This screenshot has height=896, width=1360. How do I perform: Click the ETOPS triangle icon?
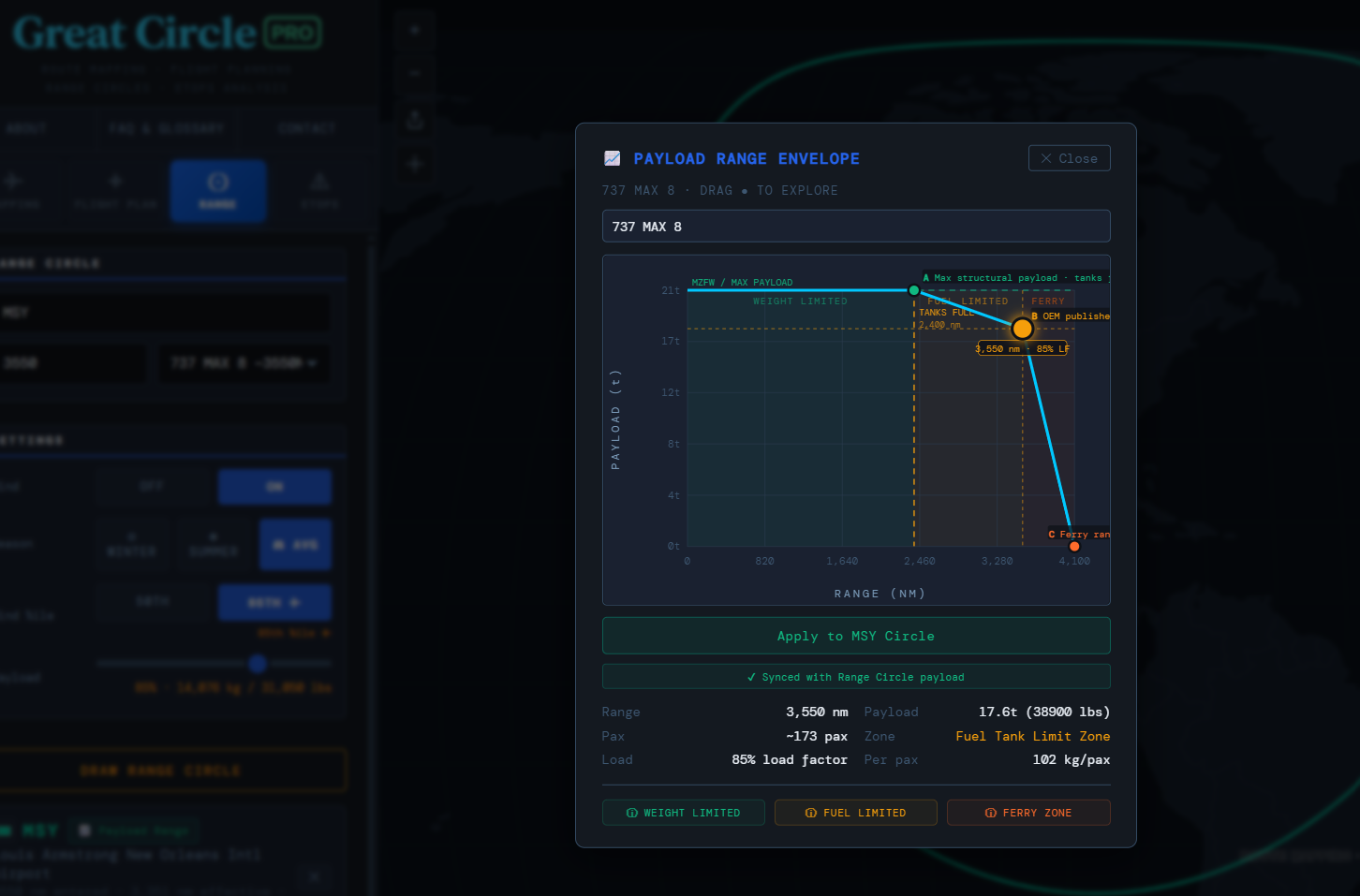319,191
